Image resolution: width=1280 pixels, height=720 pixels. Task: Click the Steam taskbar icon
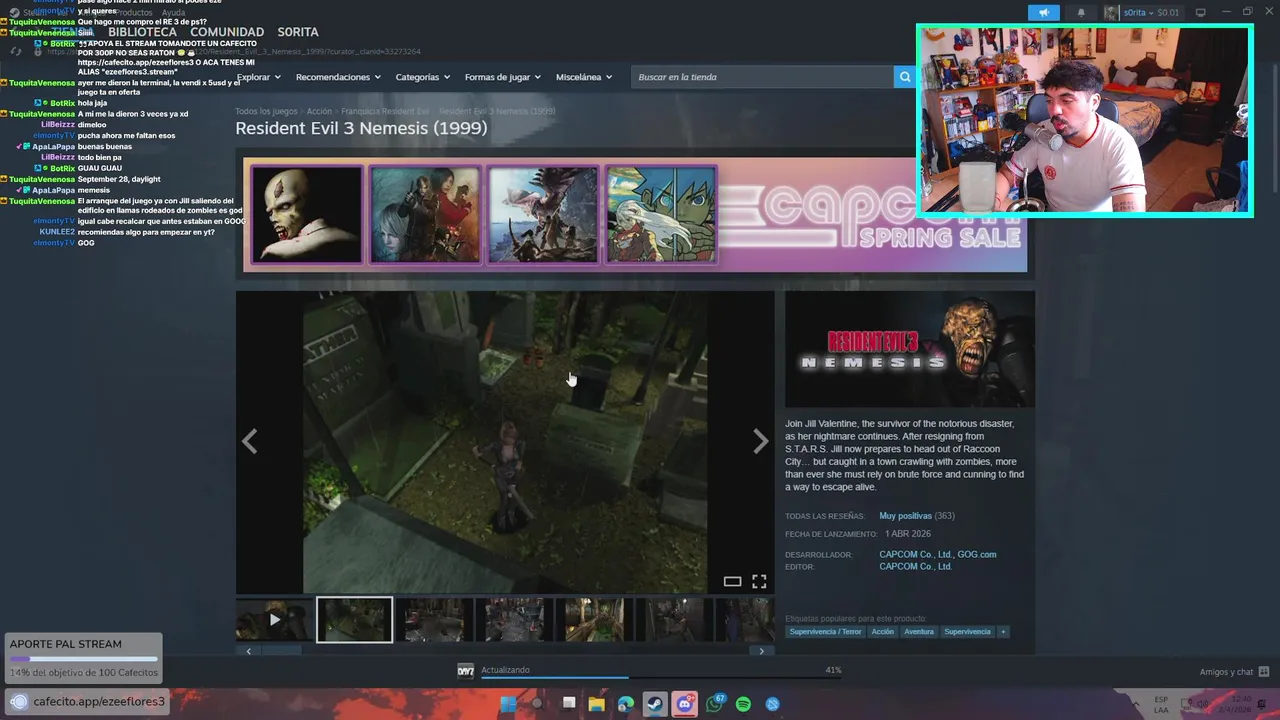point(655,704)
